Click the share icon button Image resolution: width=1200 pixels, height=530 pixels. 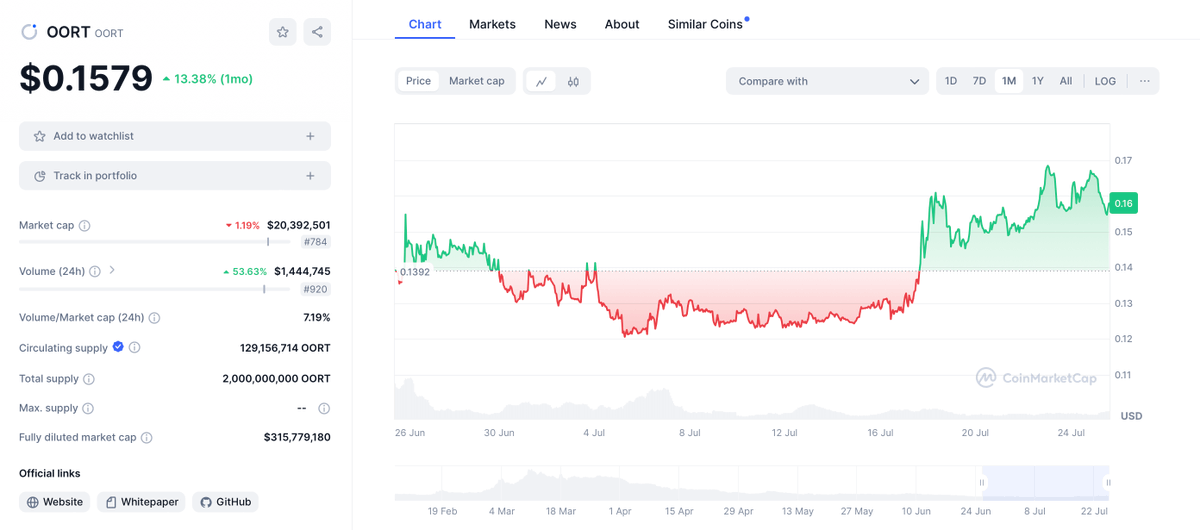pos(317,32)
